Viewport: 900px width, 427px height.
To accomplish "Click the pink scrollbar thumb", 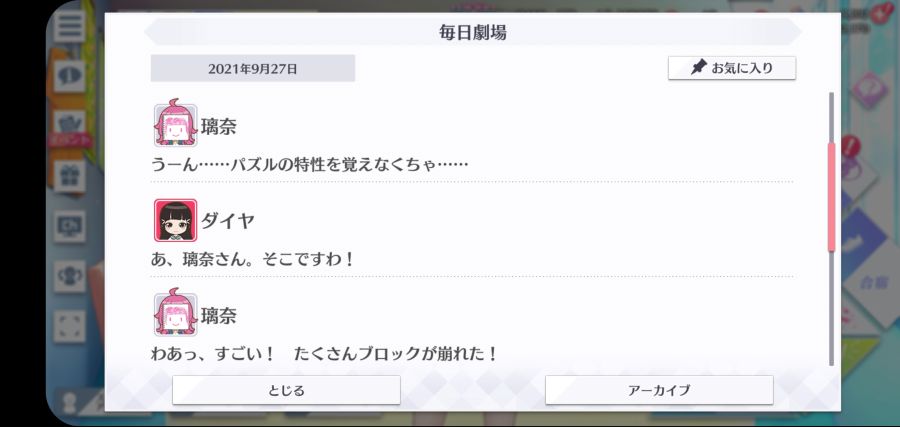I will click(x=831, y=197).
